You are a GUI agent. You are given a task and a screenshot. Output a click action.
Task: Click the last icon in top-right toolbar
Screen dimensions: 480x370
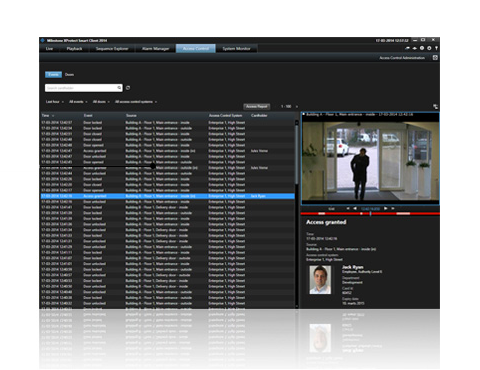tap(436, 48)
